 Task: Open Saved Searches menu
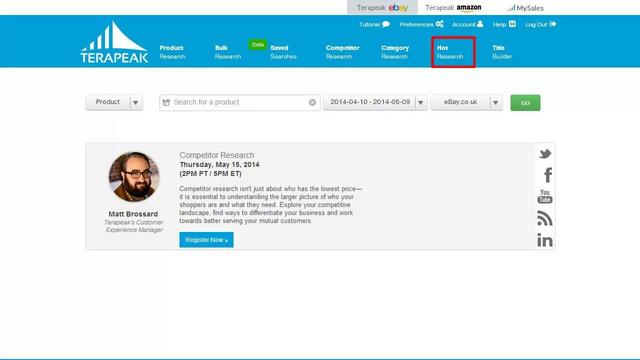[283, 52]
